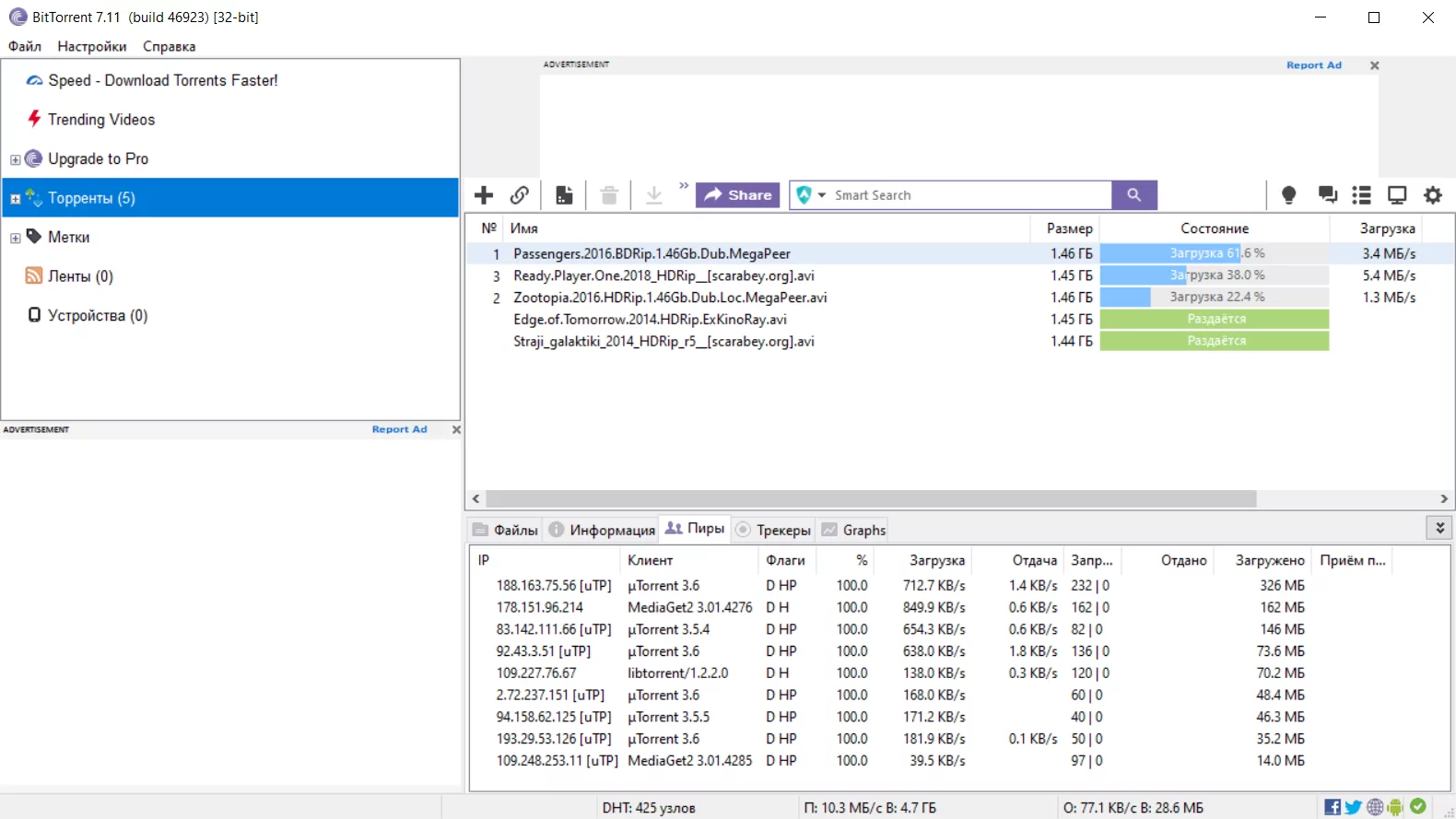Click the Zootopia download progress bar
The height and width of the screenshot is (819, 1456).
(1215, 298)
